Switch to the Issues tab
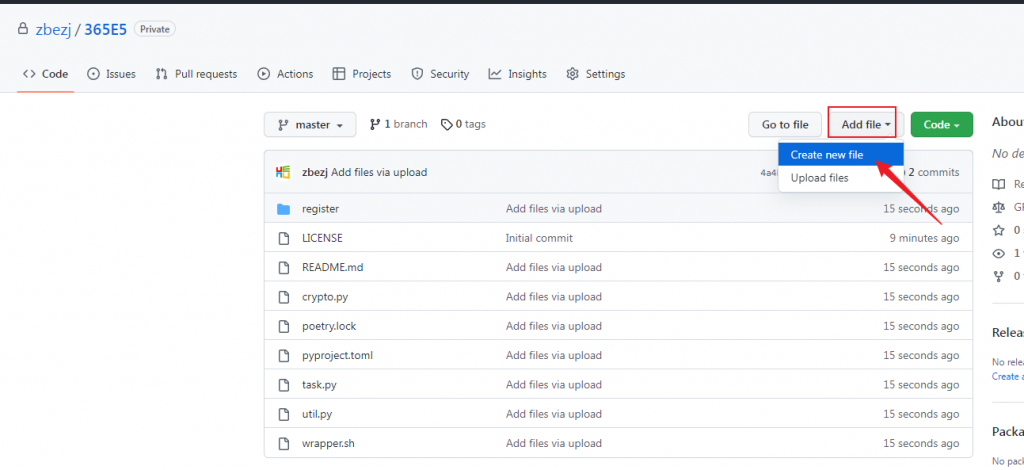 coord(111,74)
